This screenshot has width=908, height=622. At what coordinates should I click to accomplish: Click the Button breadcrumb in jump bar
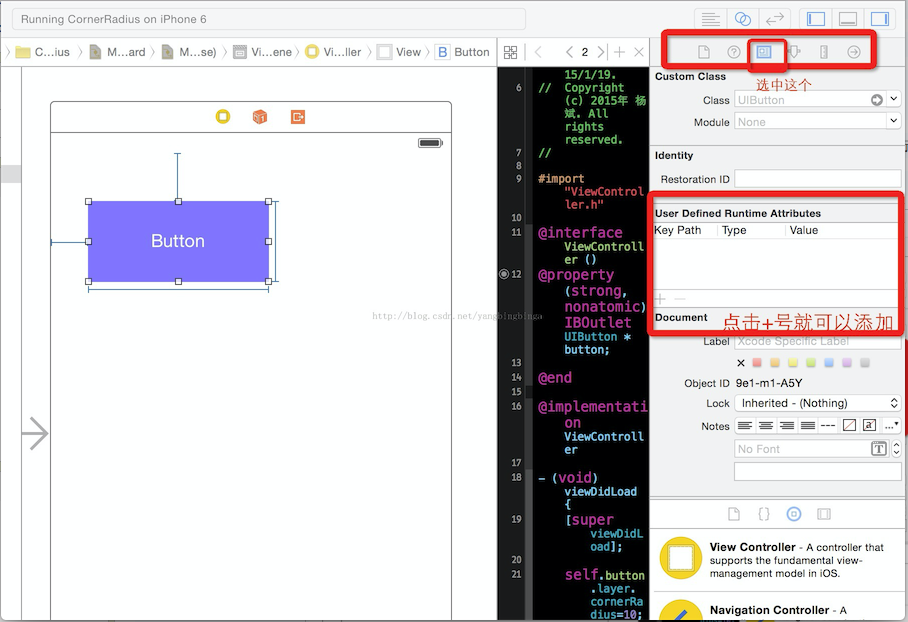click(463, 52)
